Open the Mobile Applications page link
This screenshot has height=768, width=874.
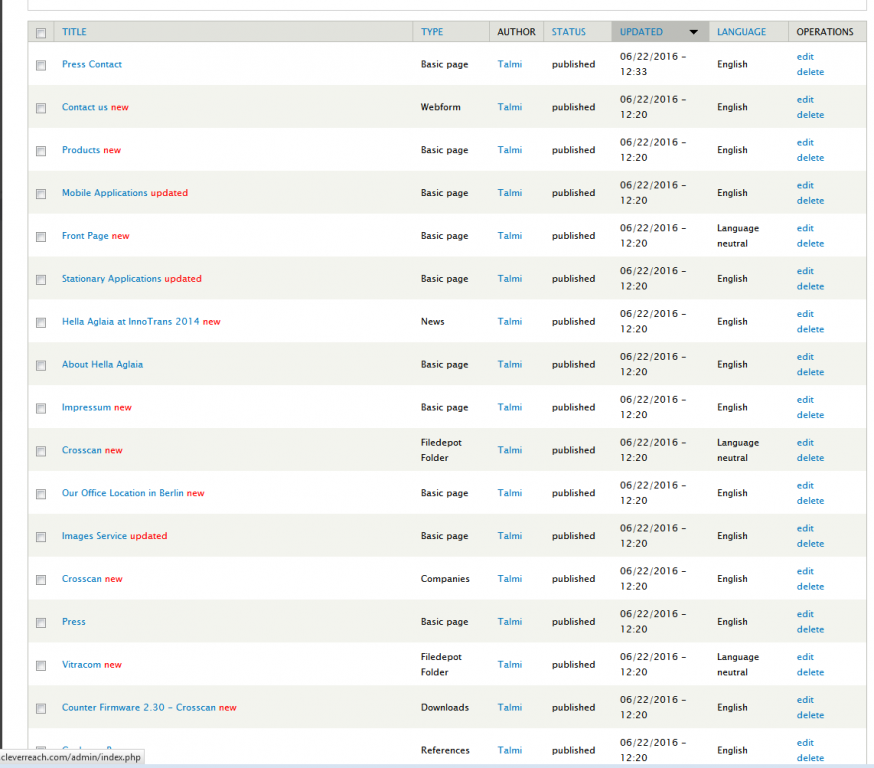[x=104, y=193]
